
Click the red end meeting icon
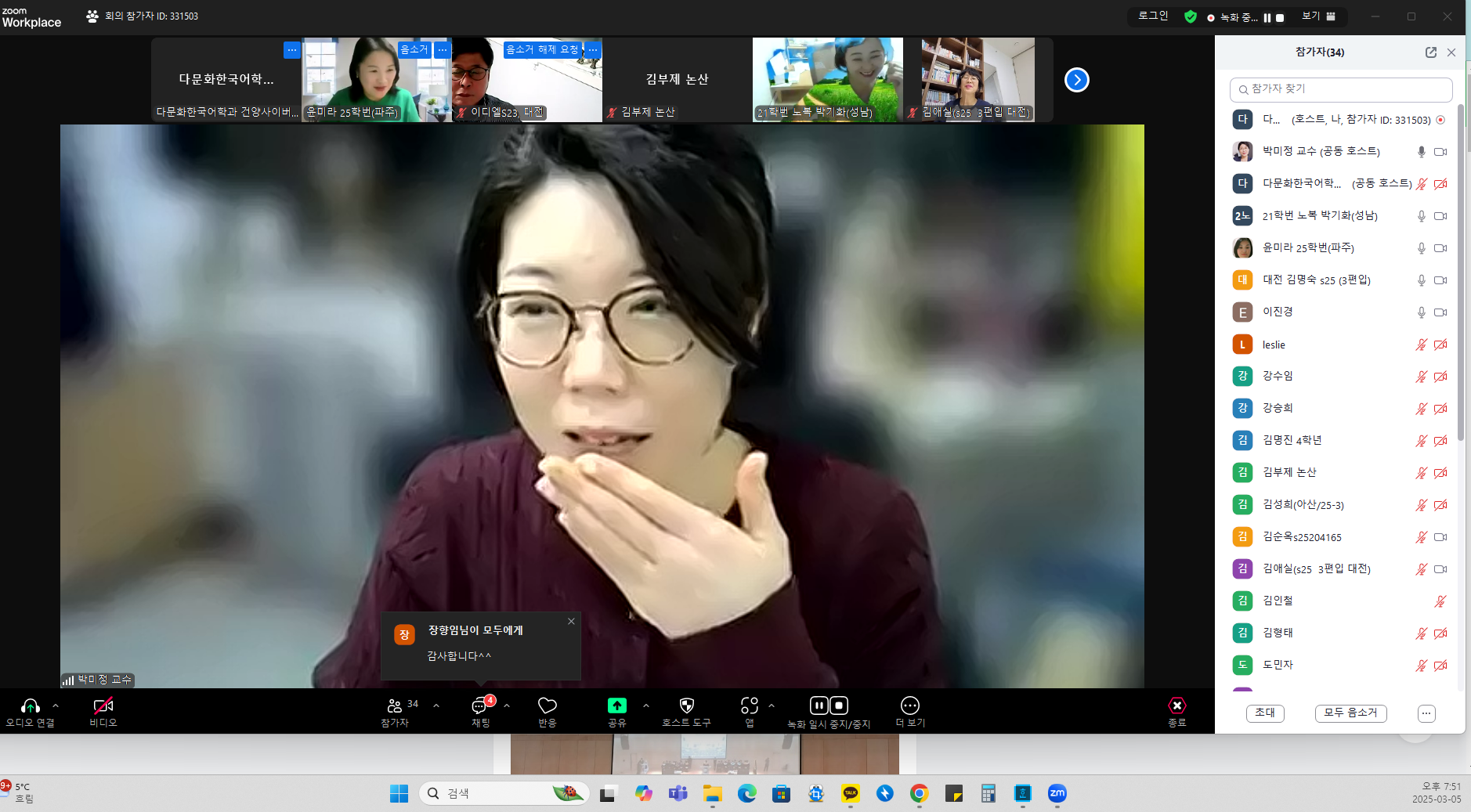click(x=1177, y=706)
